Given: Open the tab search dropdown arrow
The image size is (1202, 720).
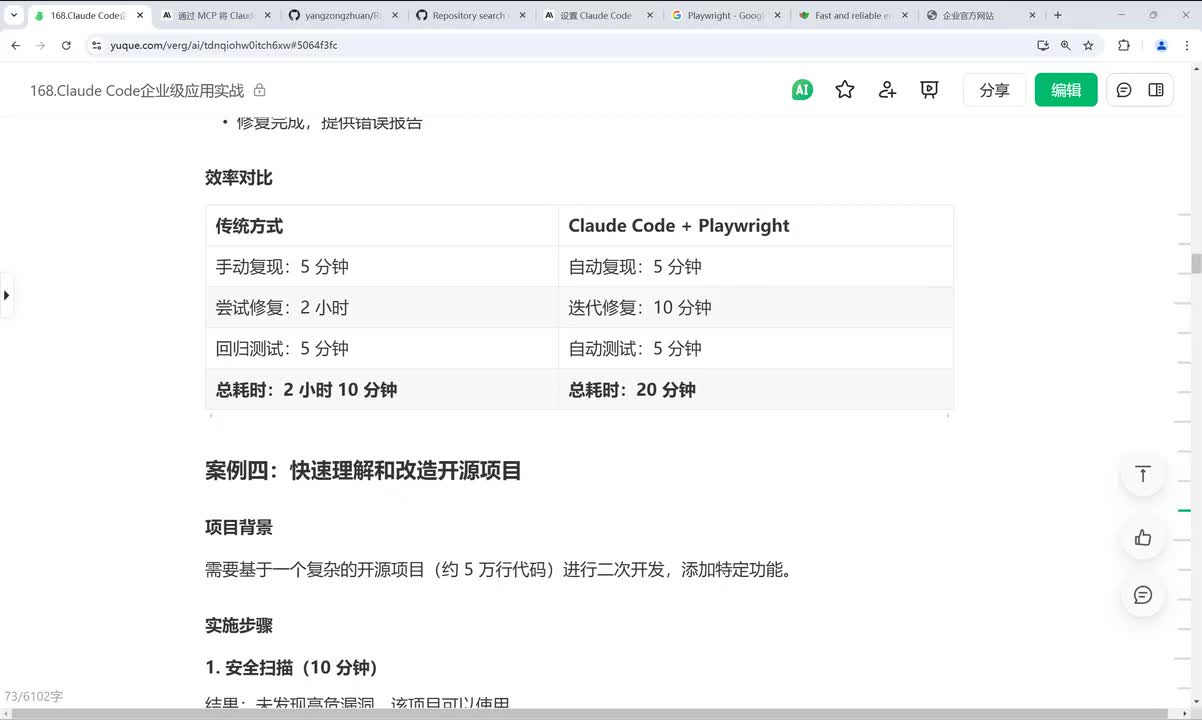Looking at the screenshot, I should (x=14, y=15).
